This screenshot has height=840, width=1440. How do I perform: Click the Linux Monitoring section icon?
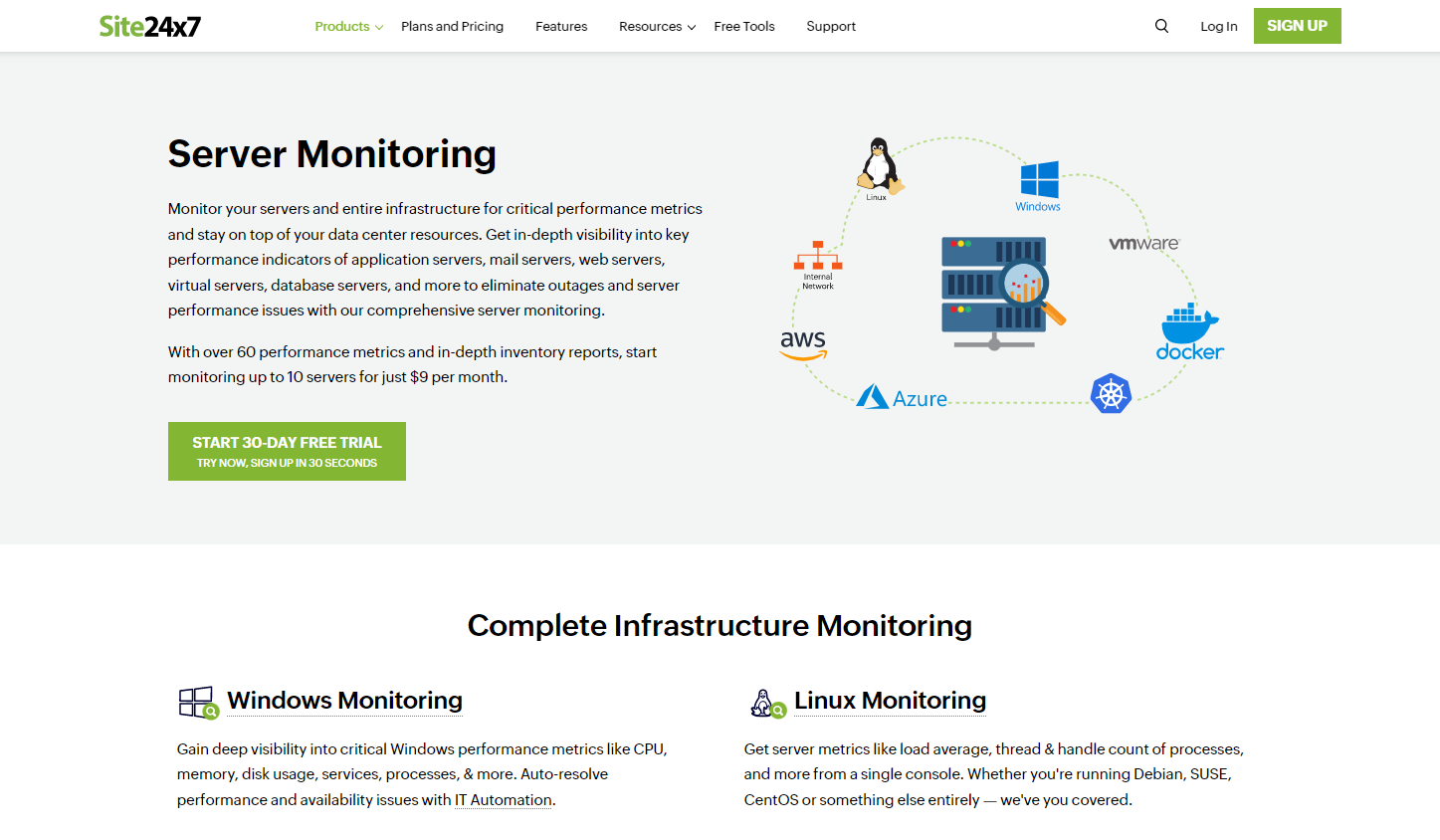[x=768, y=704]
